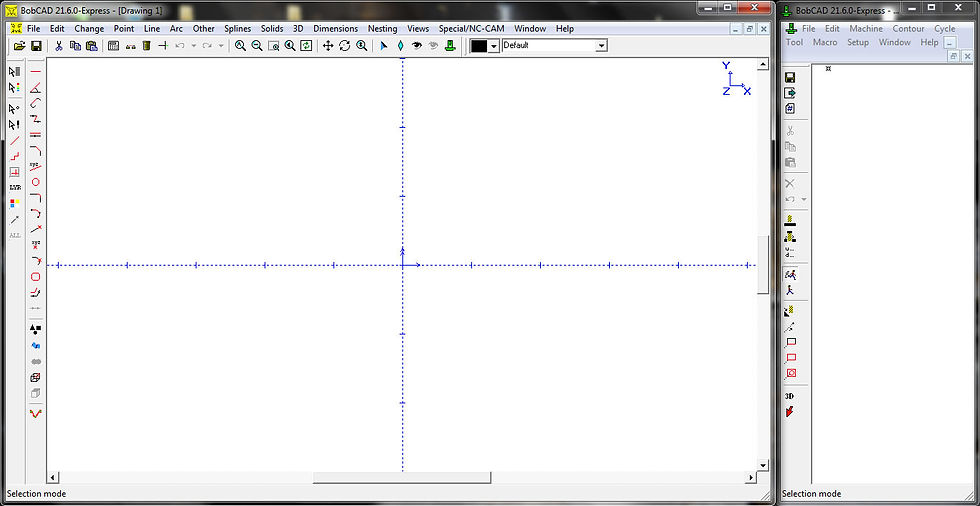The image size is (980, 506).
Task: Click the black current color swatch
Action: coord(479,46)
